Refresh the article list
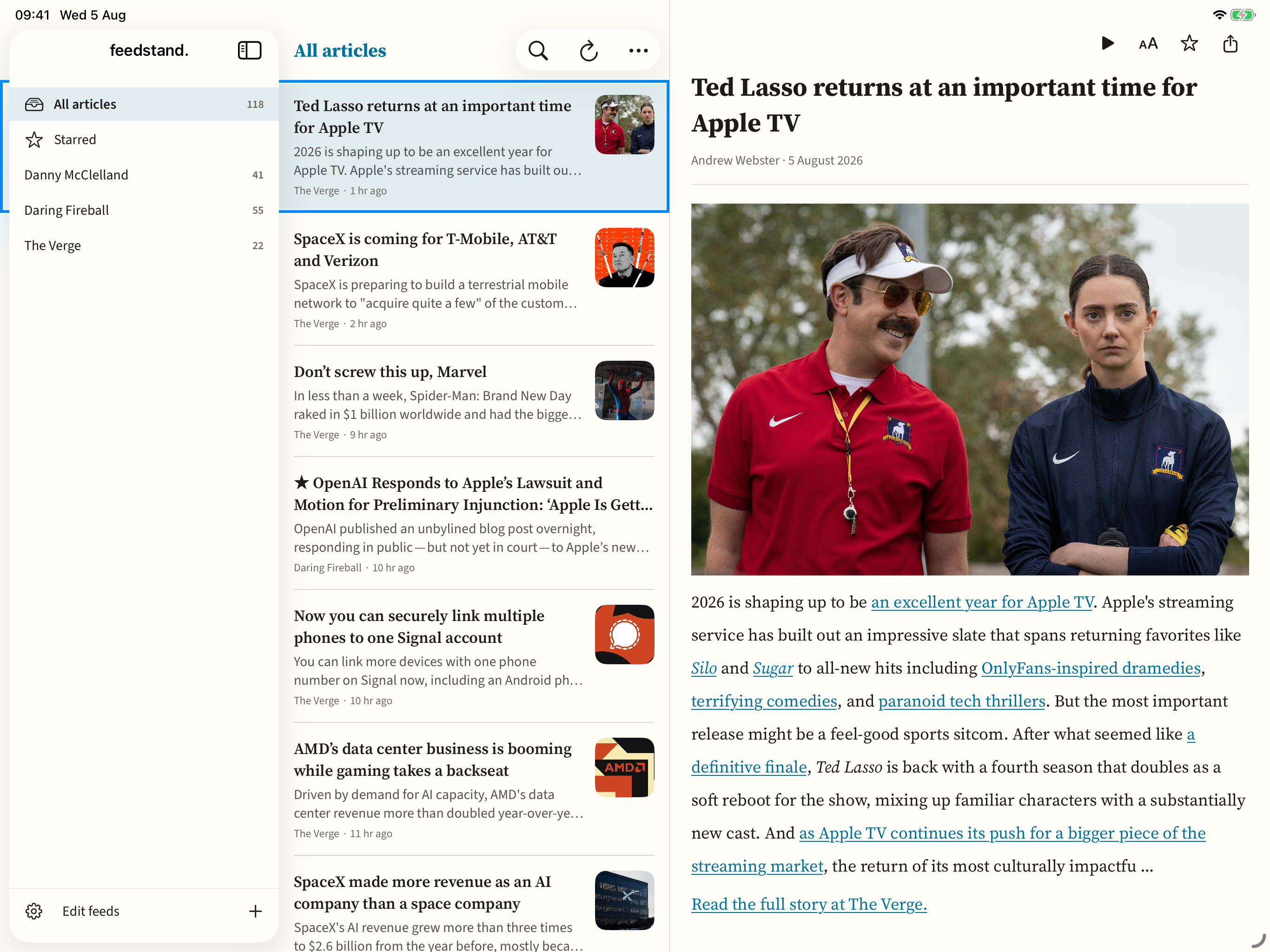 (x=589, y=51)
